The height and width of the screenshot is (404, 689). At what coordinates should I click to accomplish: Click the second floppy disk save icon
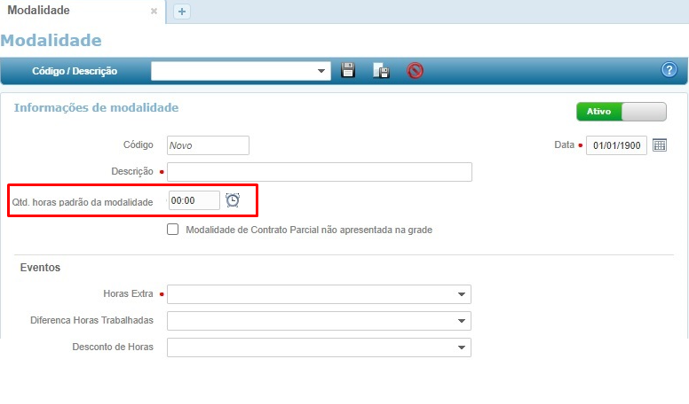click(381, 71)
